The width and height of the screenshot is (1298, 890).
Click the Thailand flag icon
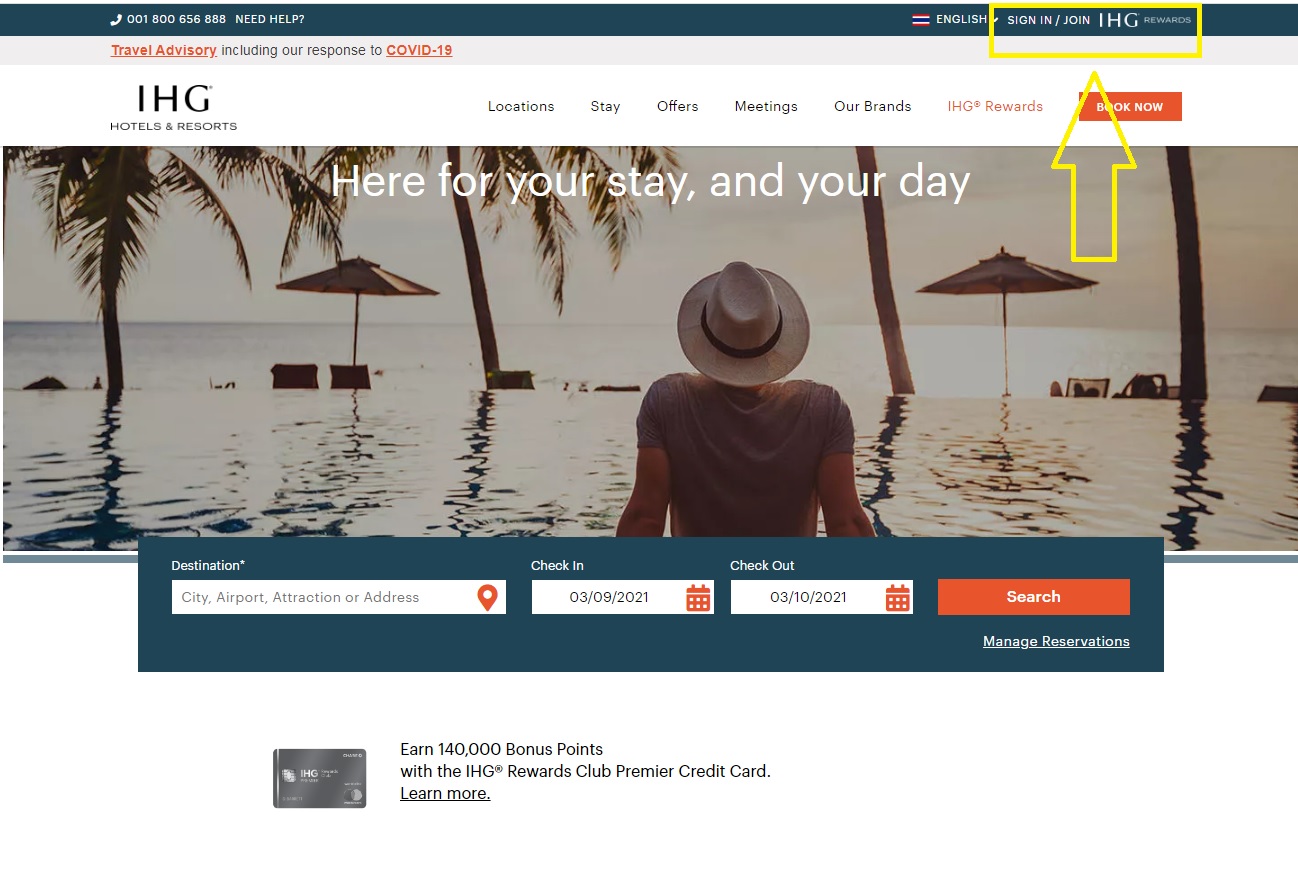921,20
